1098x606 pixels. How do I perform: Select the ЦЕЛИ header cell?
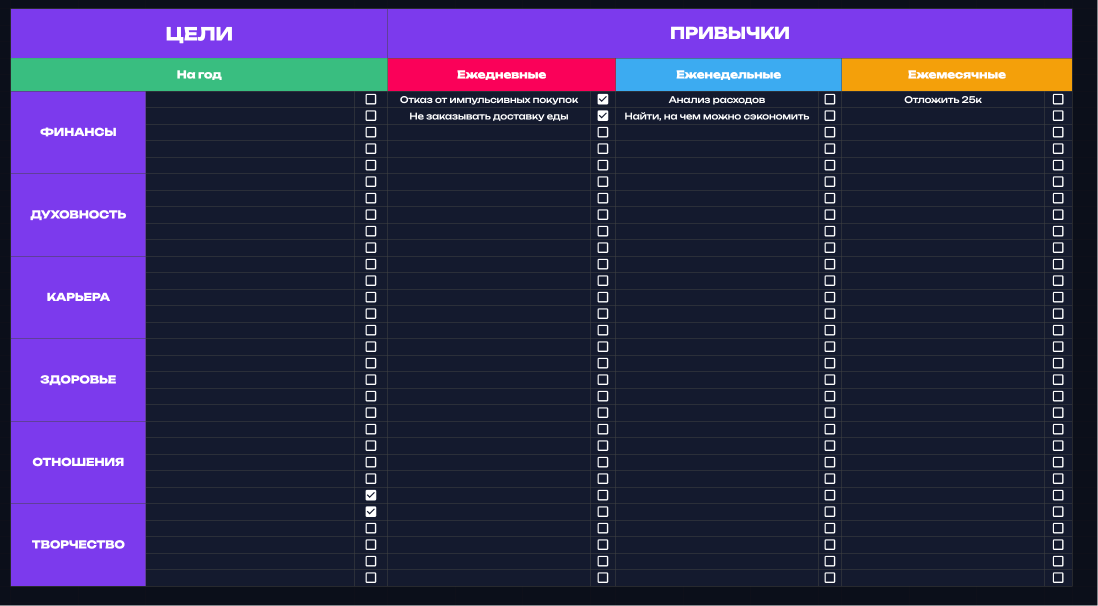point(199,34)
